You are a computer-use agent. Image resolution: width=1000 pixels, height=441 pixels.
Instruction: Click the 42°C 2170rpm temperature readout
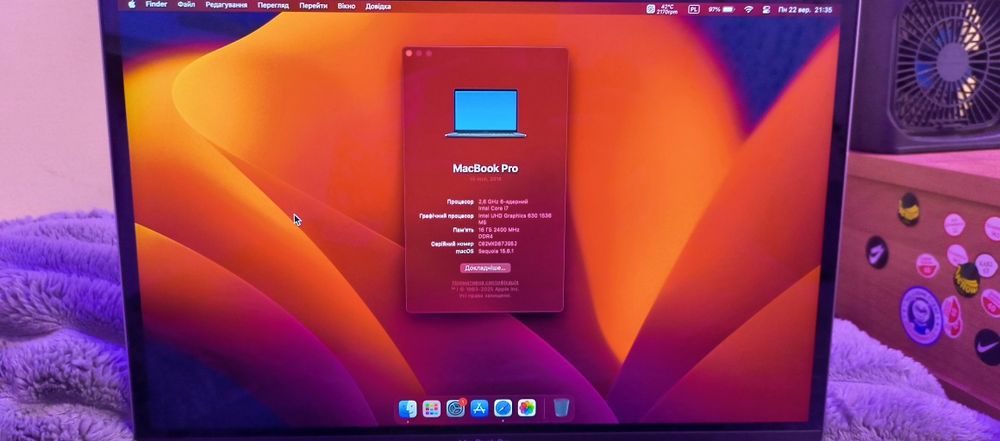point(668,9)
